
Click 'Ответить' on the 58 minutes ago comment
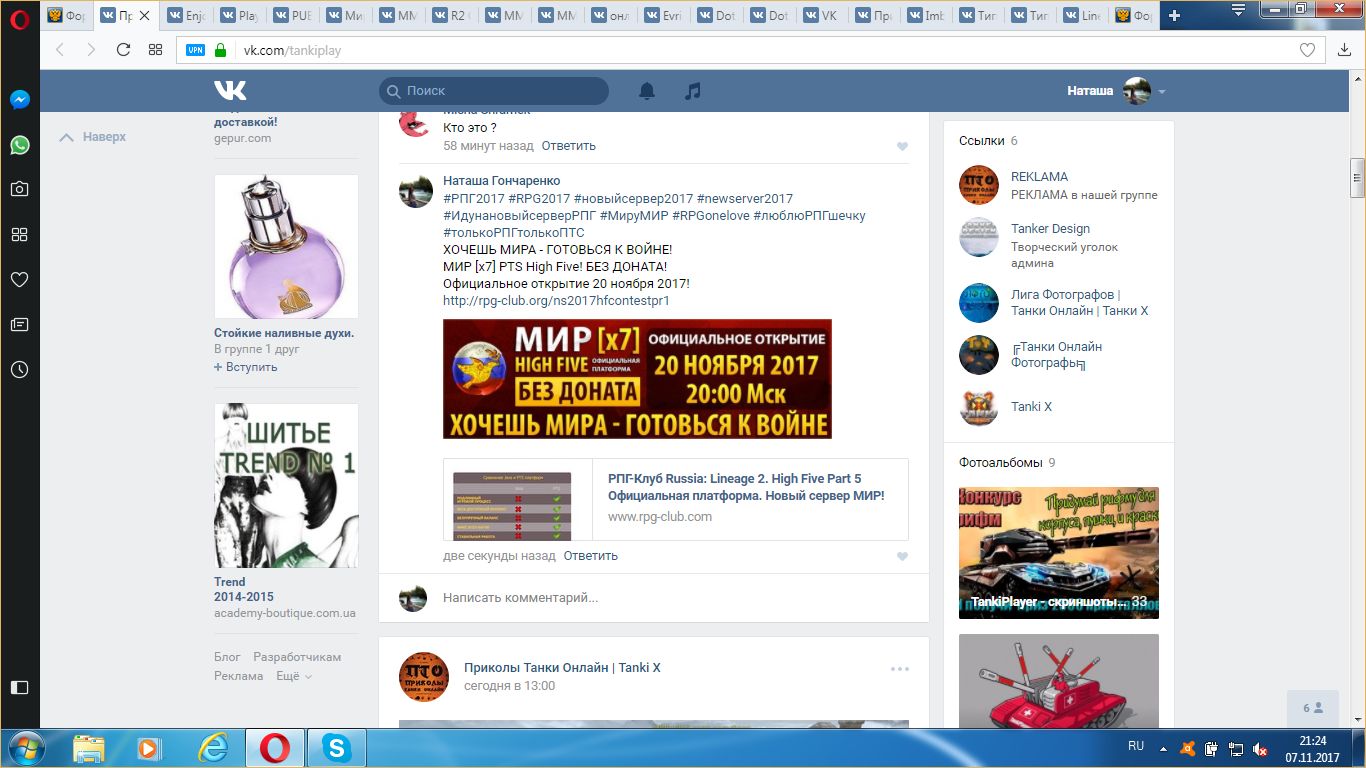coord(568,146)
